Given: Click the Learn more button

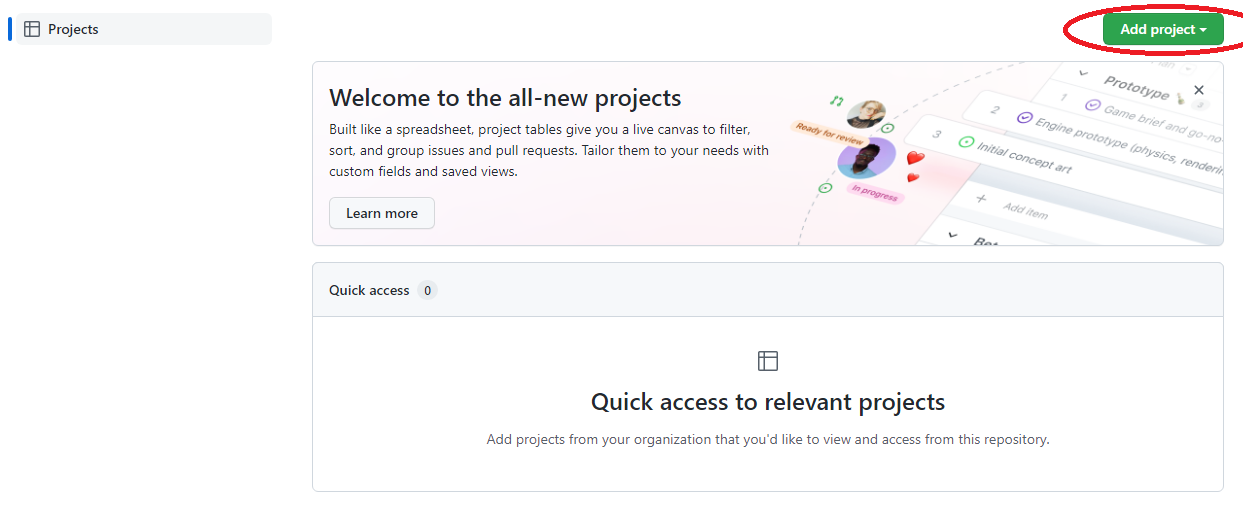Looking at the screenshot, I should click(x=381, y=213).
